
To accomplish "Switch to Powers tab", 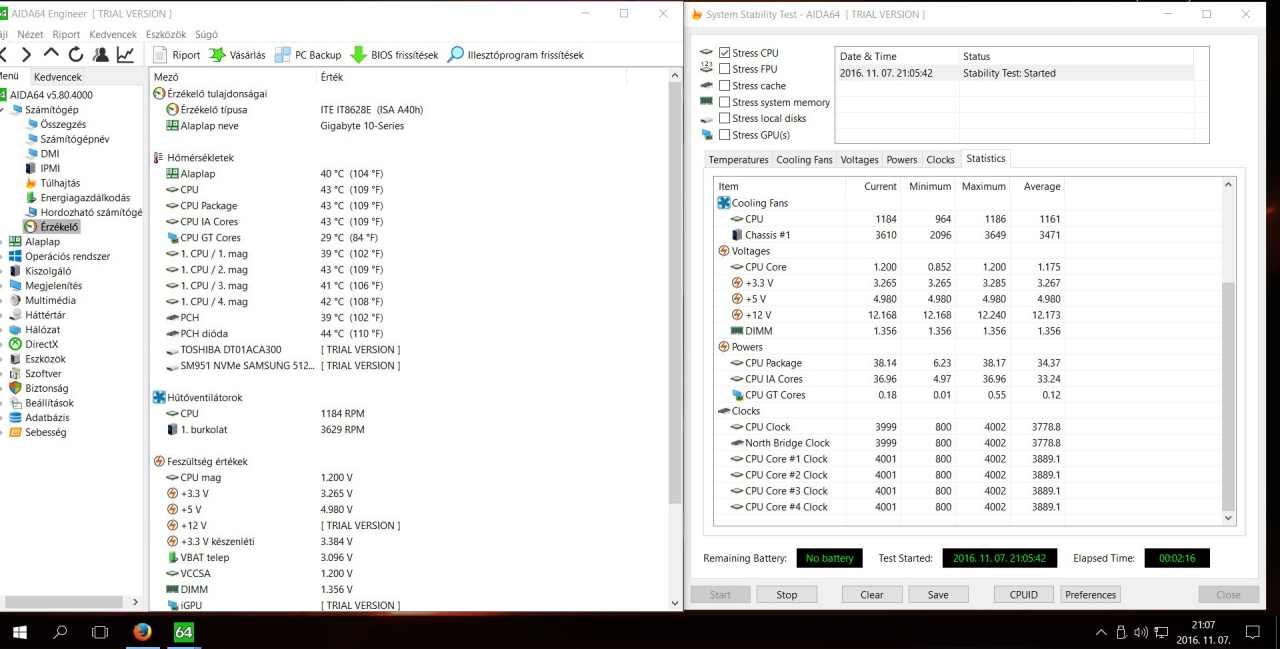I will 902,160.
